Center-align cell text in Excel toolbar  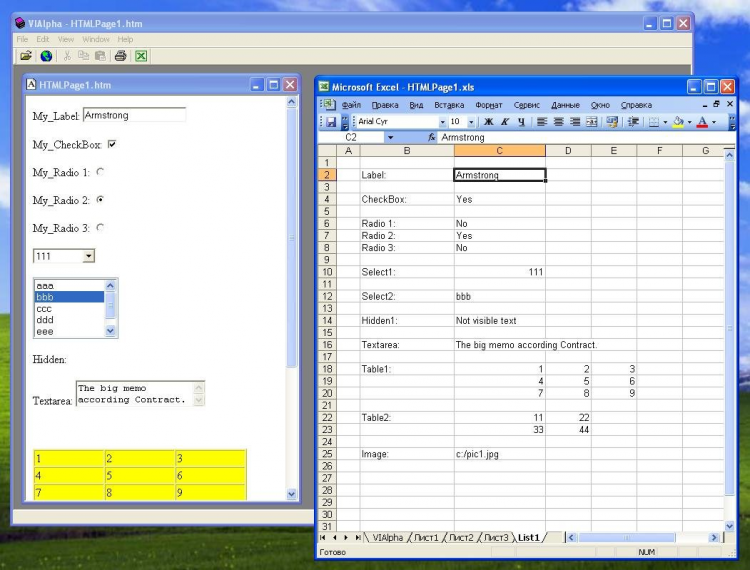558,122
